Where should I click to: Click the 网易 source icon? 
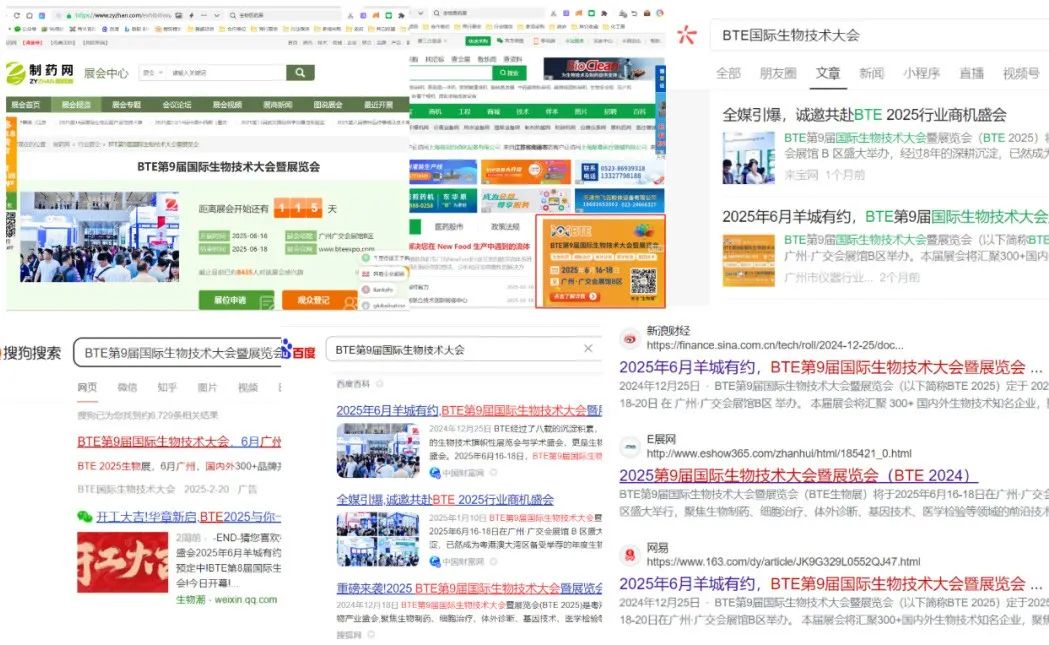(630, 555)
